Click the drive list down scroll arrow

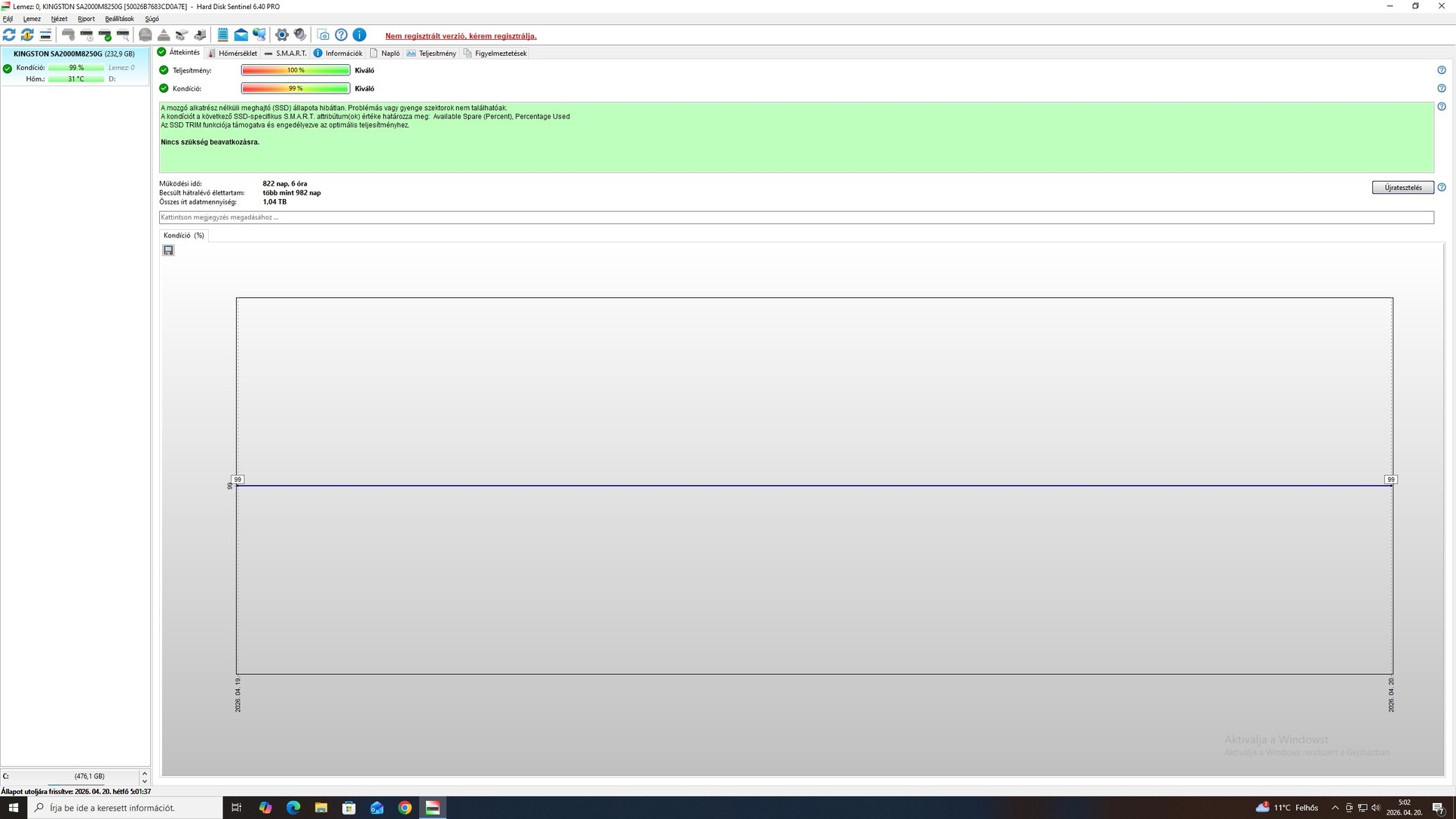[145, 781]
